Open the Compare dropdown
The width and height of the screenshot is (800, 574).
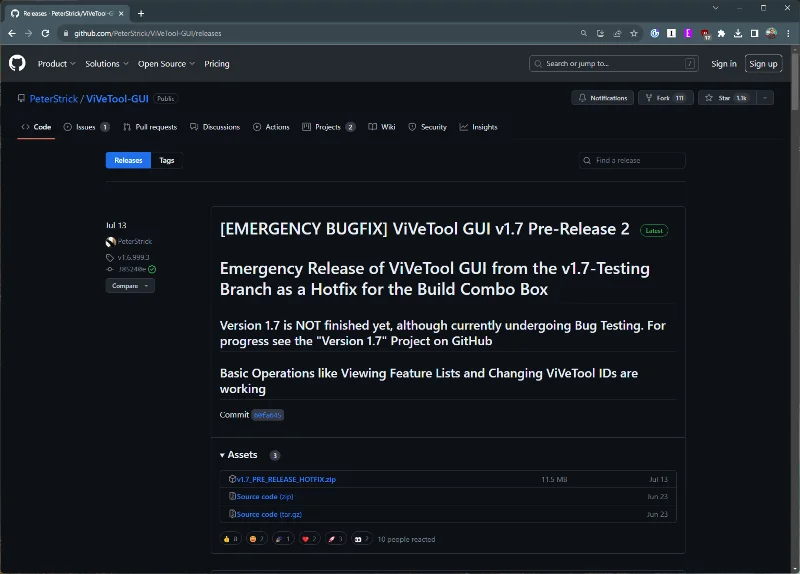pos(130,286)
